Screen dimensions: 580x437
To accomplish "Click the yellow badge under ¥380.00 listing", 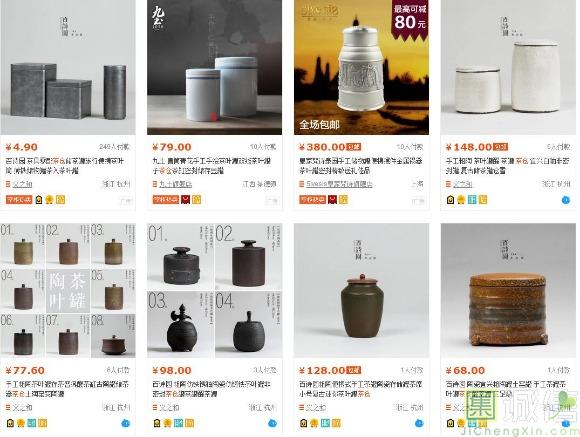I will pos(343,200).
